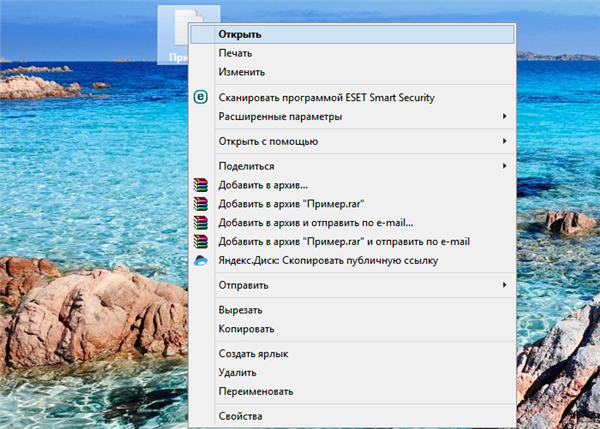Expand 'Поделиться' submenu arrow

tap(505, 166)
